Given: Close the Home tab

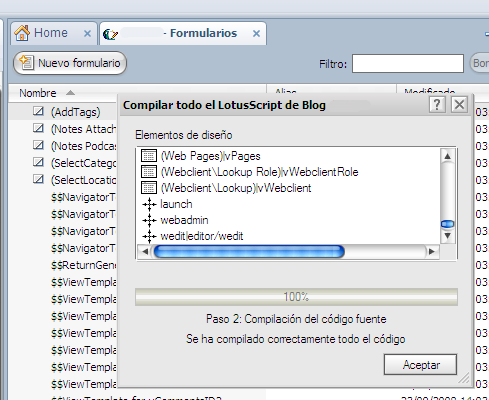Looking at the screenshot, I should click(87, 33).
